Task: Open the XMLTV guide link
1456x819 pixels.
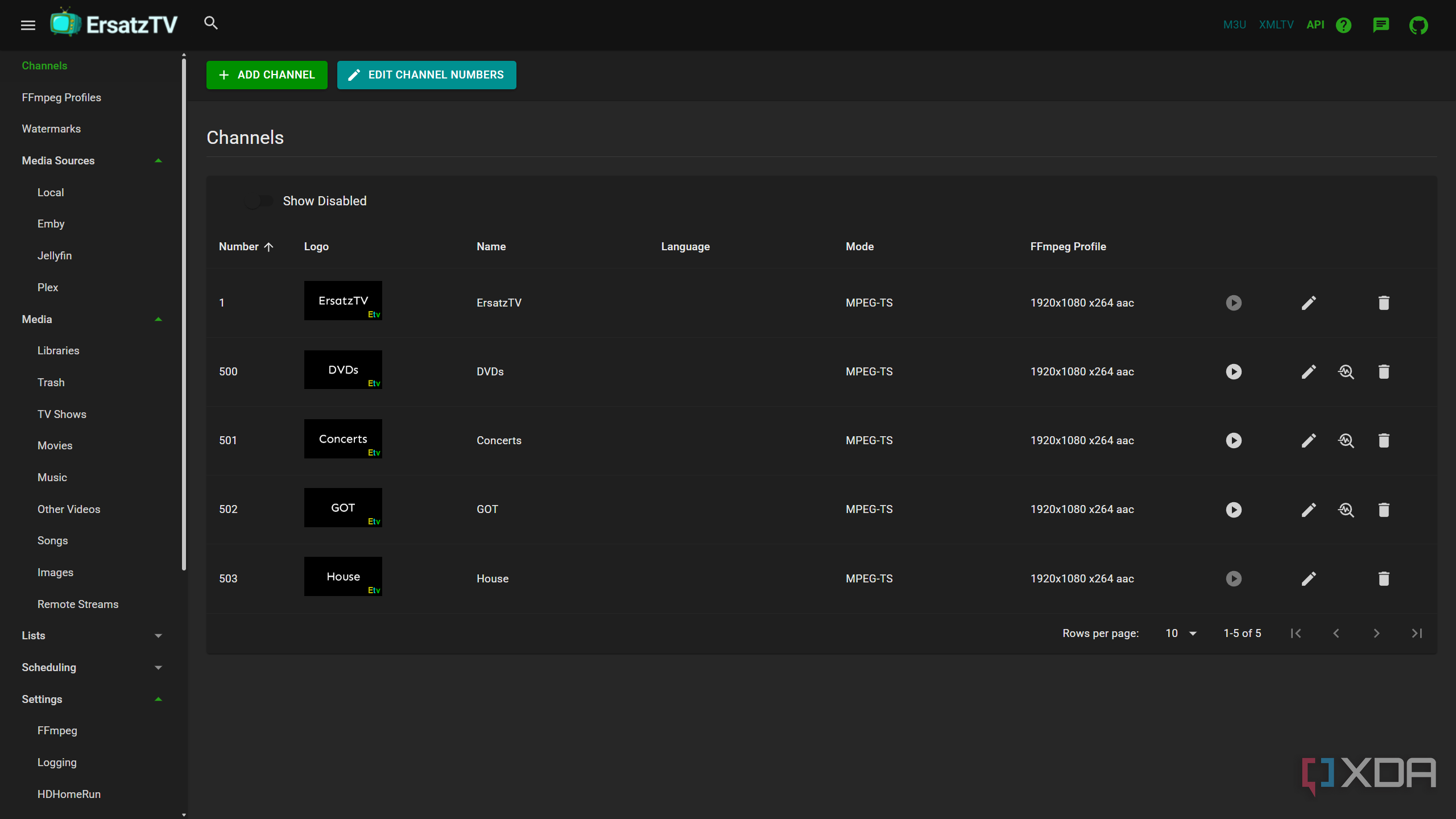Action: [x=1276, y=25]
